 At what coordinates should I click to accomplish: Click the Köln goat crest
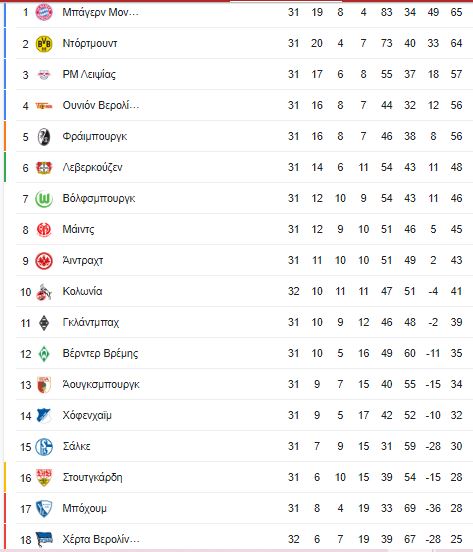[x=44, y=292]
